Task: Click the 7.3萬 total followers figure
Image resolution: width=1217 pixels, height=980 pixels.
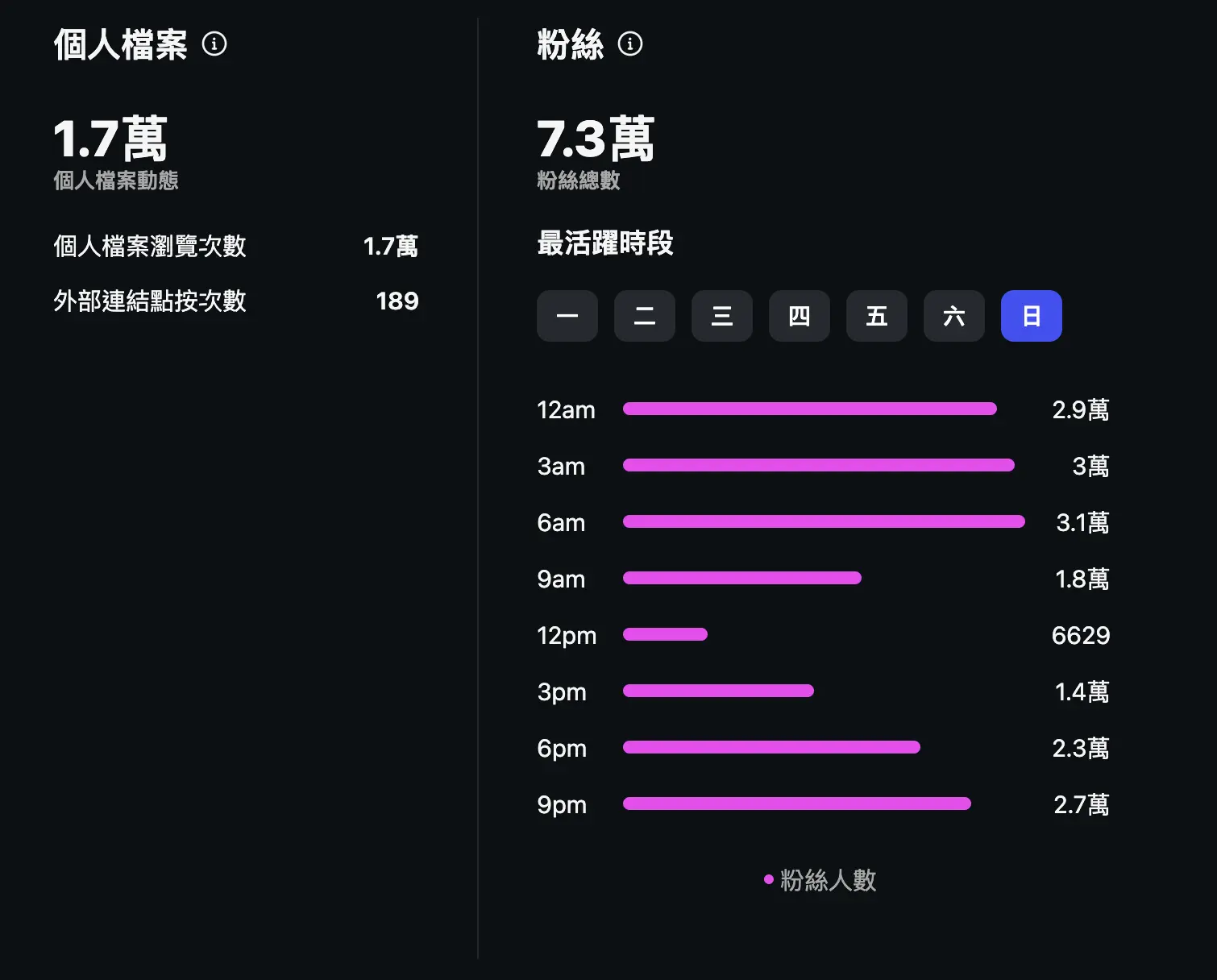Action: pos(596,139)
